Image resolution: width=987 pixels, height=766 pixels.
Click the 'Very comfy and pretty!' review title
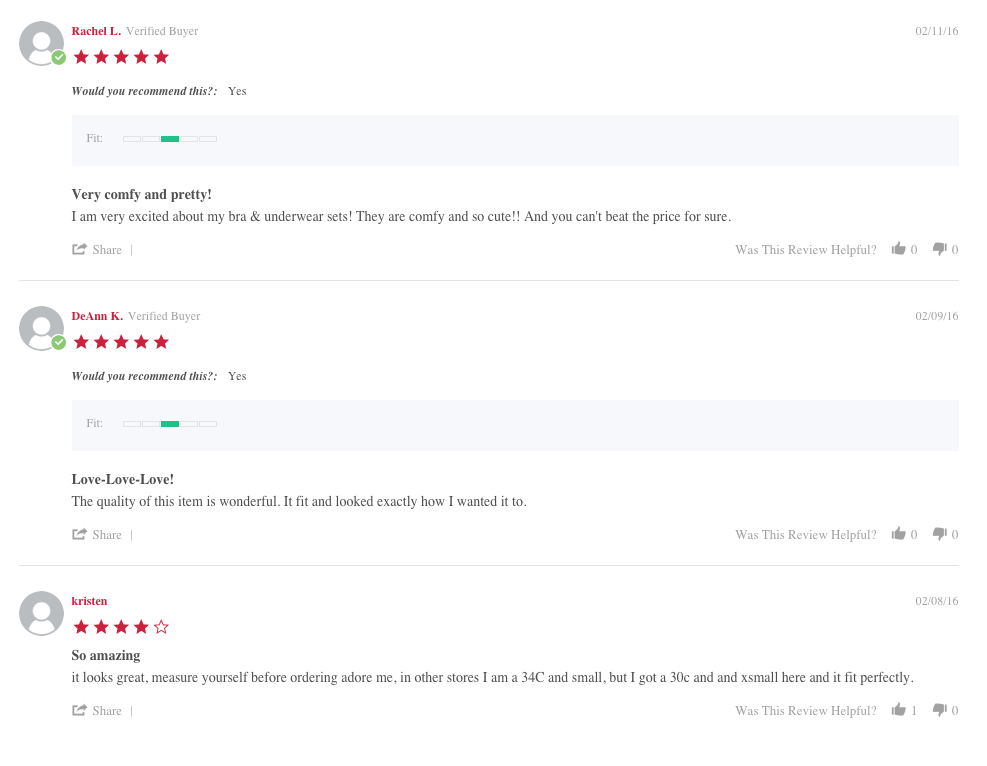point(141,194)
